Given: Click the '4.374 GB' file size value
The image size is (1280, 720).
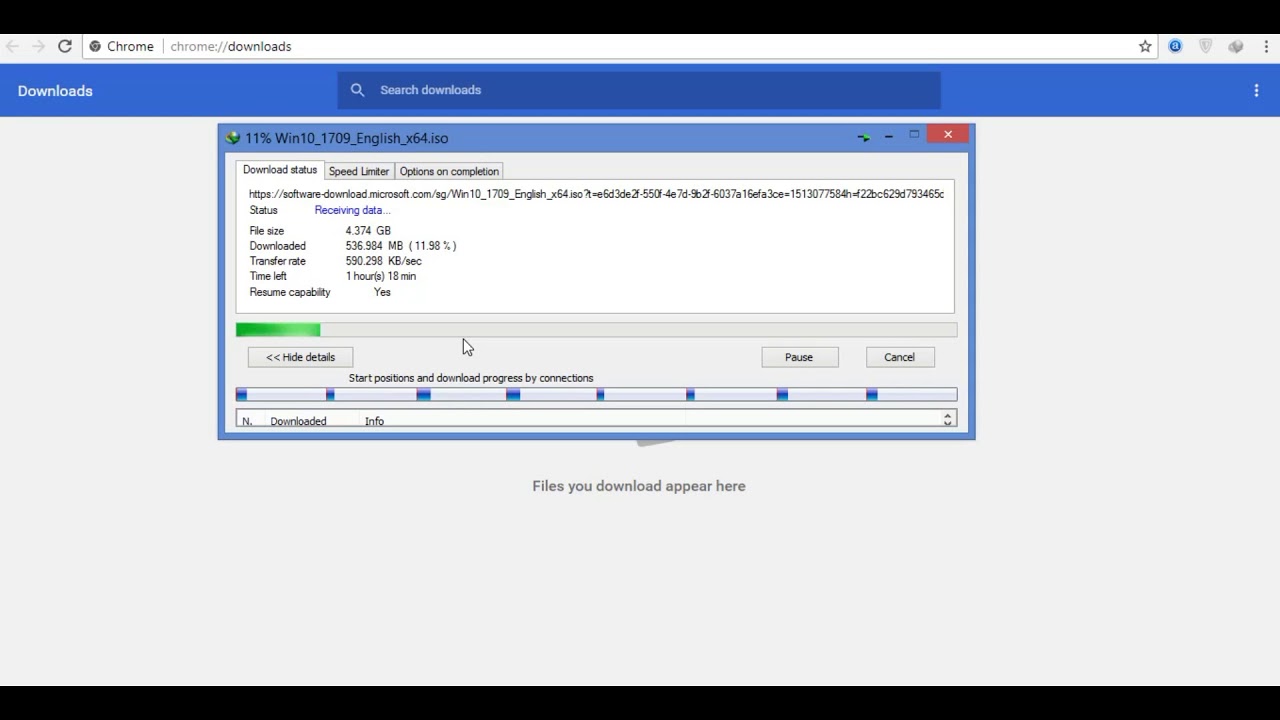Looking at the screenshot, I should [x=368, y=231].
